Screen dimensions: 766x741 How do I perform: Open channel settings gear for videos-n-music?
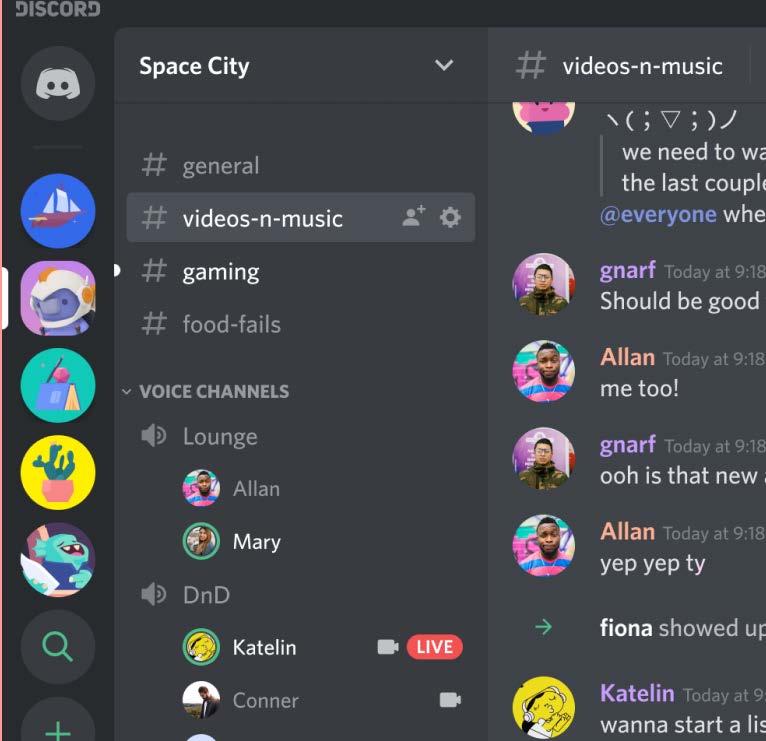click(450, 217)
